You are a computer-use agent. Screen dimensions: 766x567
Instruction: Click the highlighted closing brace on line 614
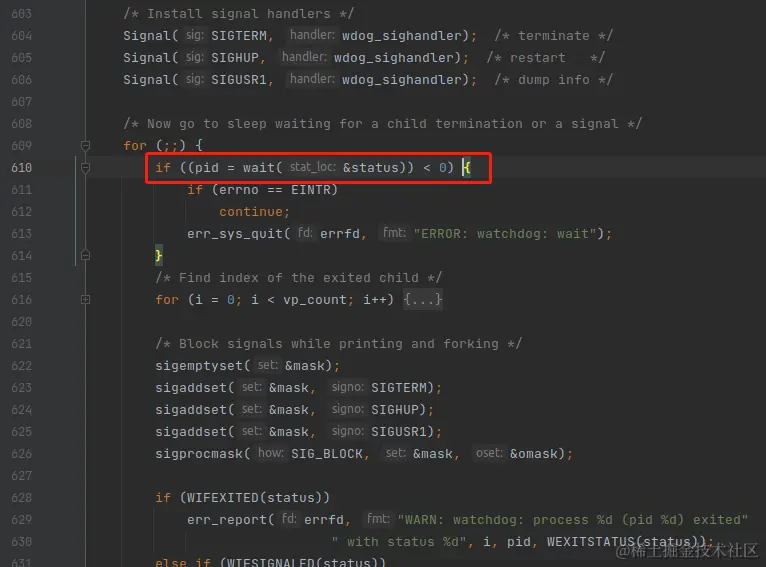point(159,255)
